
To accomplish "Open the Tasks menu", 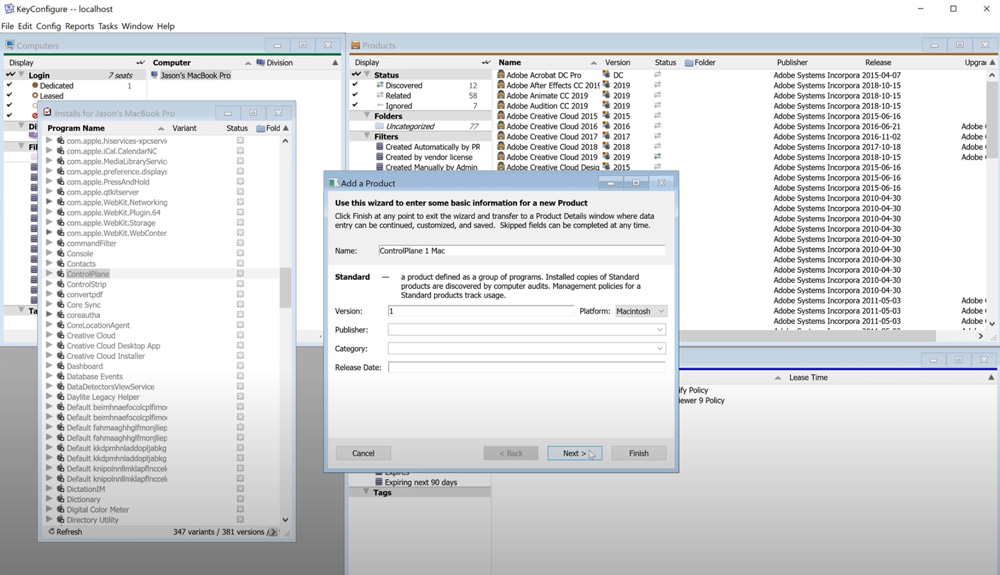I will click(x=108, y=26).
